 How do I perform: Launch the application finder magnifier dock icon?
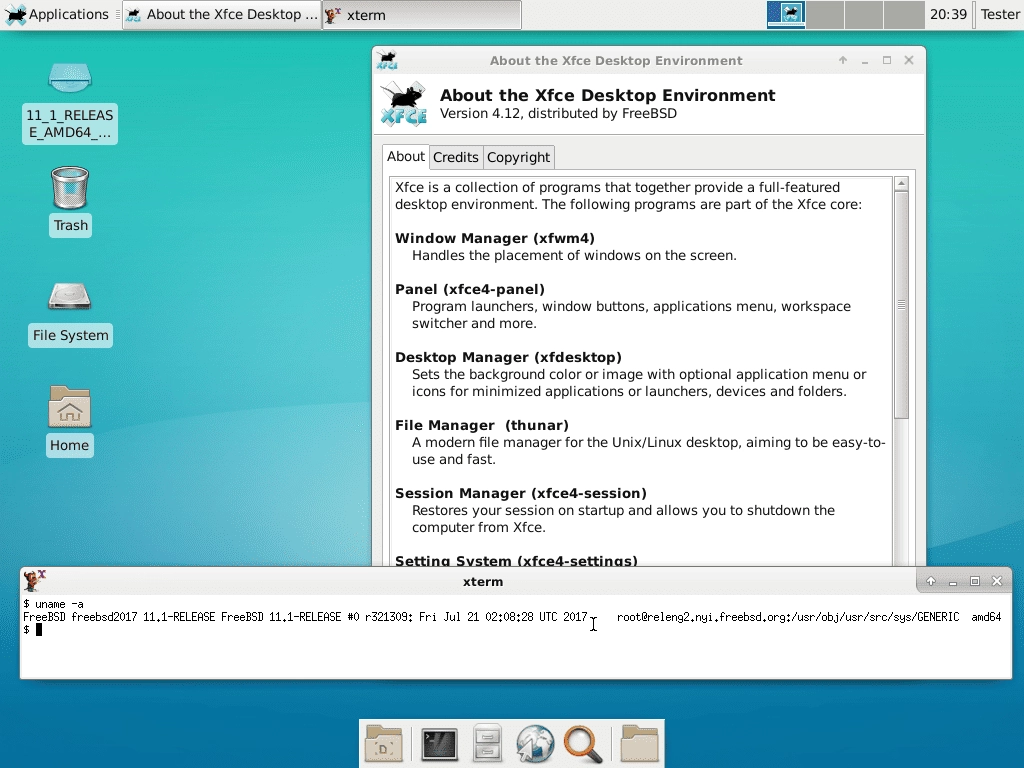(583, 744)
